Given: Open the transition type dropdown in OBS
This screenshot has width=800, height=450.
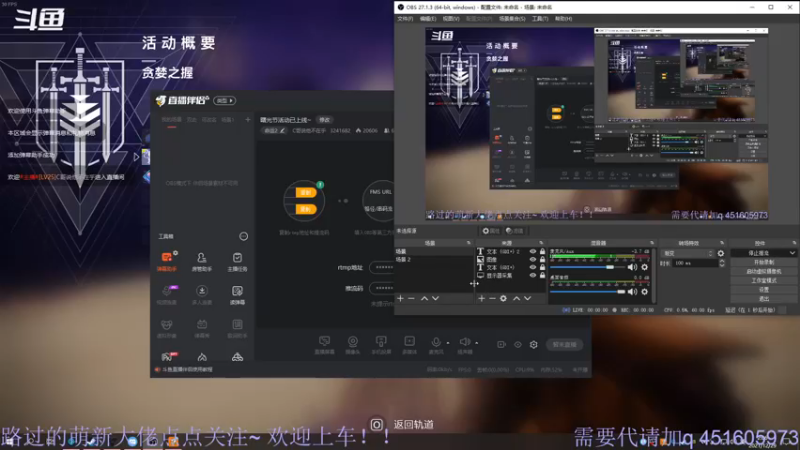Looking at the screenshot, I should pos(687,253).
